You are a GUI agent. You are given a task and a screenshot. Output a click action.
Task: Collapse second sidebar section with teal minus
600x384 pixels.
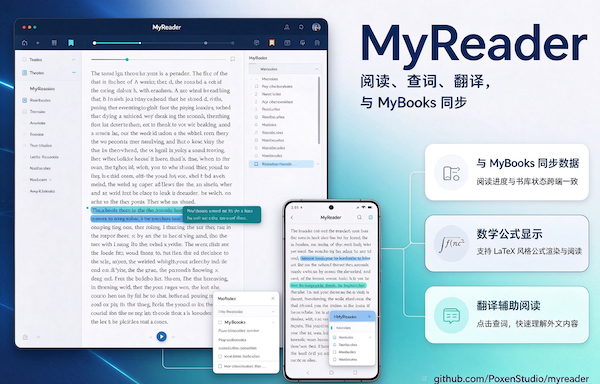point(73,73)
